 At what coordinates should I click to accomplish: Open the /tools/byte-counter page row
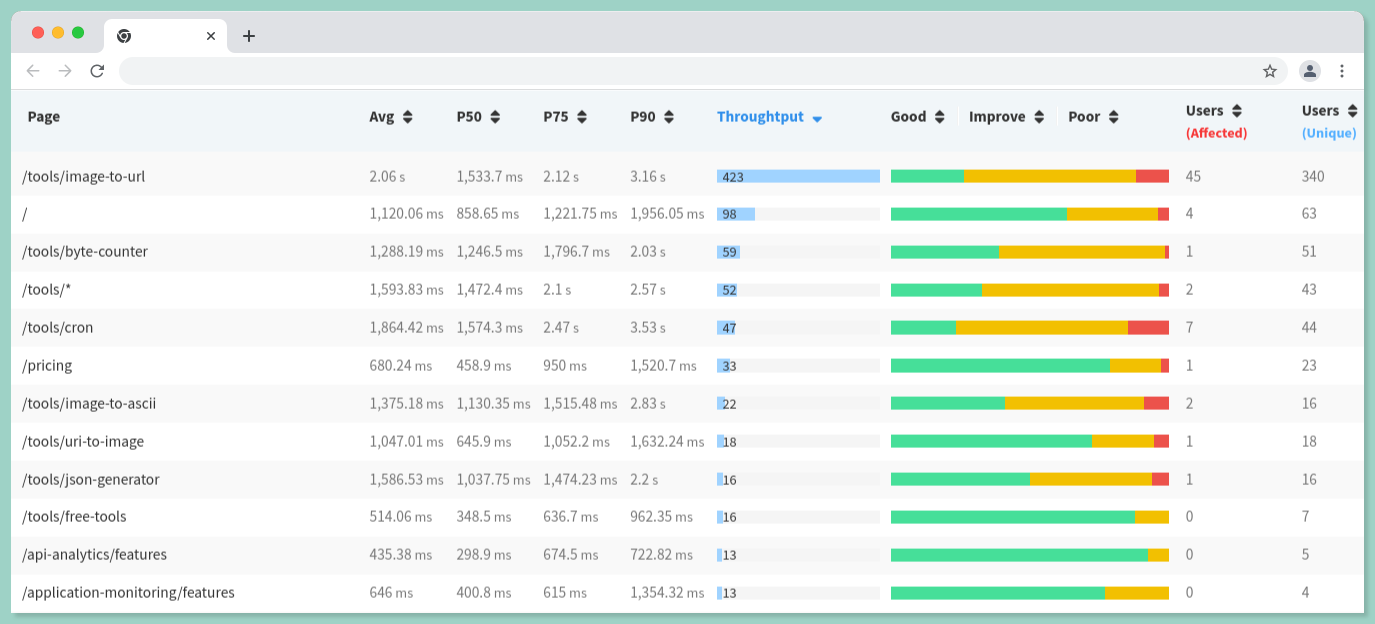[688, 252]
